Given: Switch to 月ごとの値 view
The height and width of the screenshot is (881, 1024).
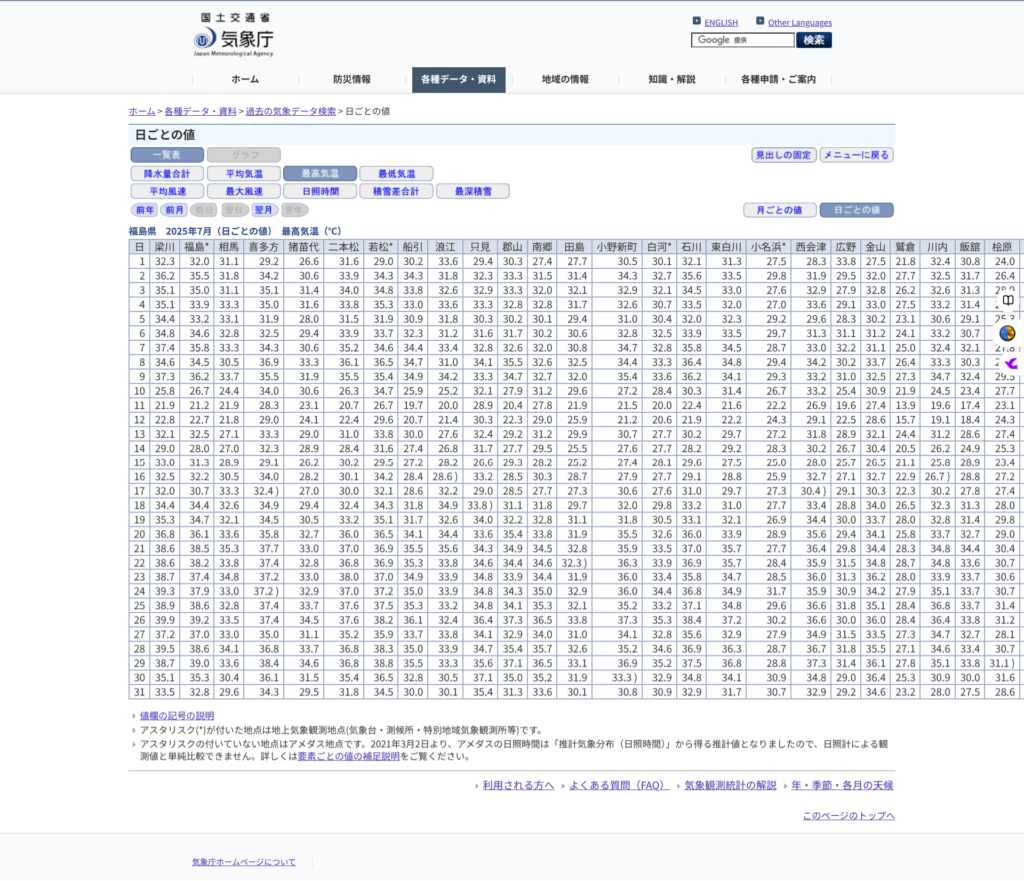Looking at the screenshot, I should pos(779,210).
